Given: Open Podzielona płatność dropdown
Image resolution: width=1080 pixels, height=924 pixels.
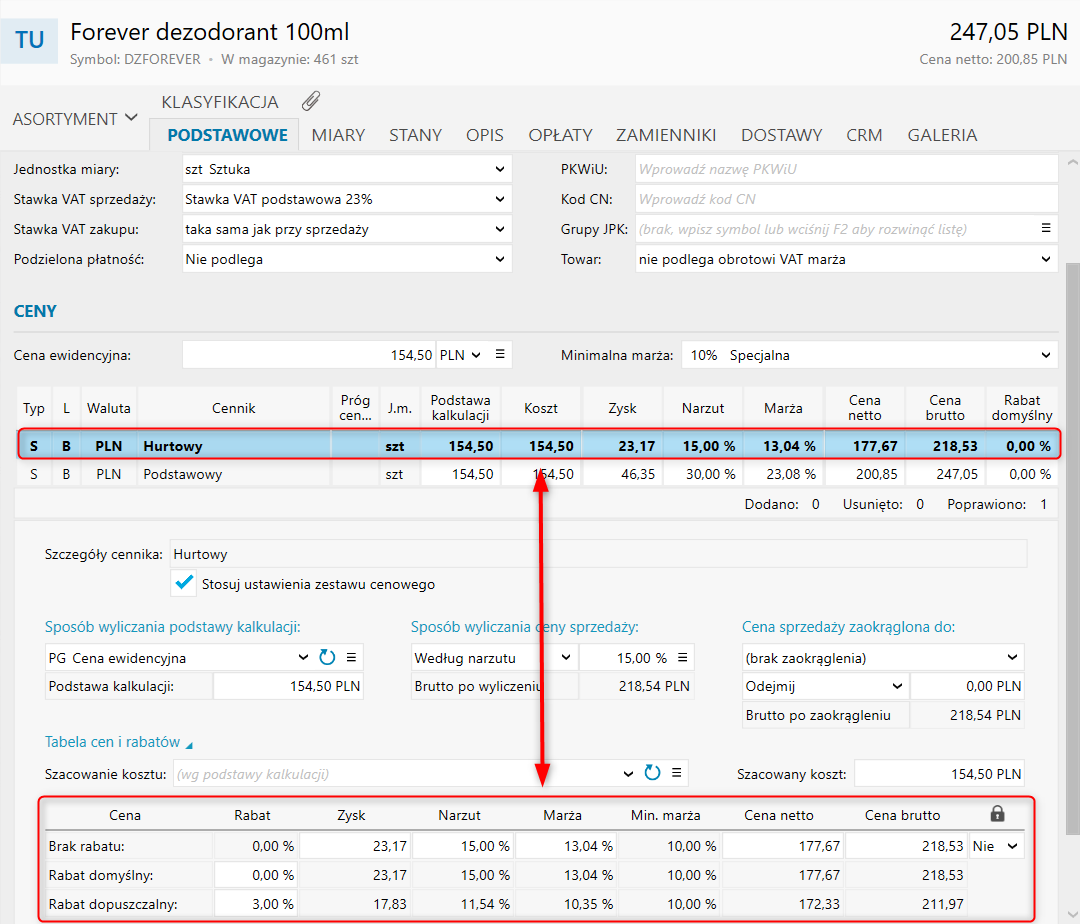Looking at the screenshot, I should pos(500,259).
